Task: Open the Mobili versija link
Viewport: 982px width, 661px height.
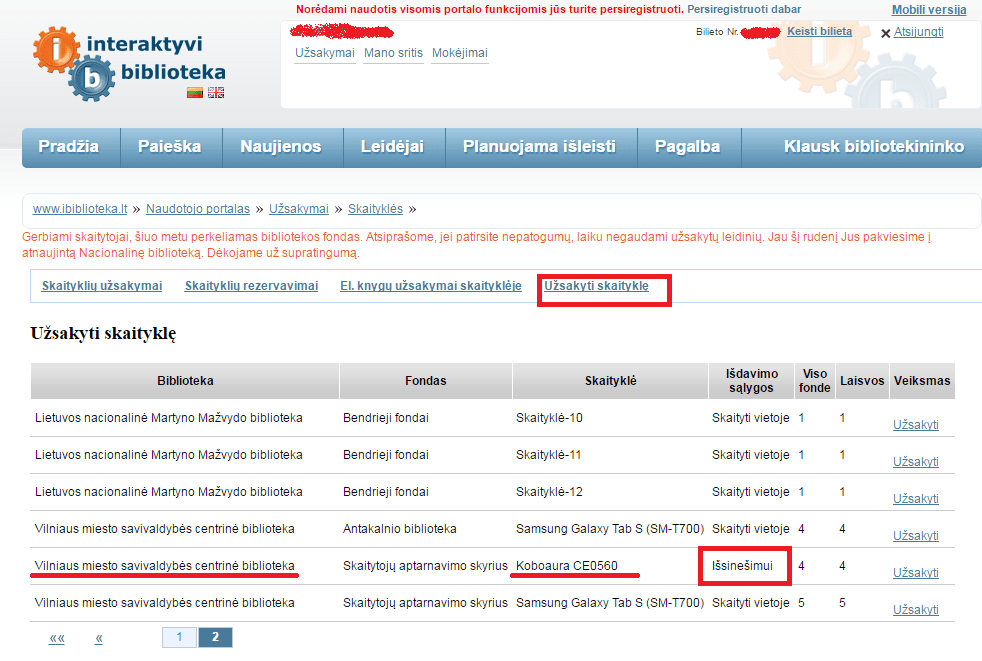Action: [929, 10]
